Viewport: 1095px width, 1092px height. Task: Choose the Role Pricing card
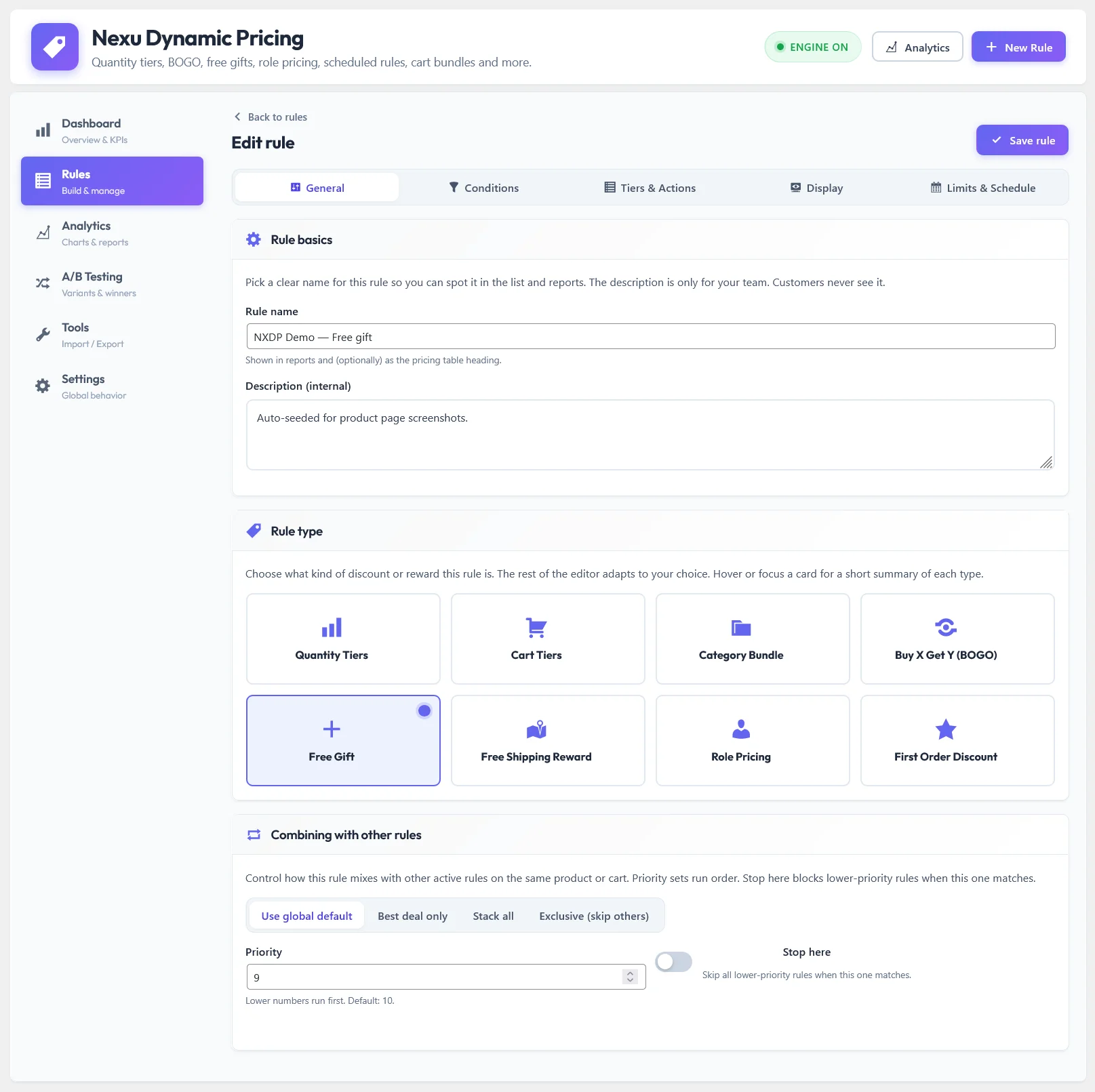[x=753, y=740]
